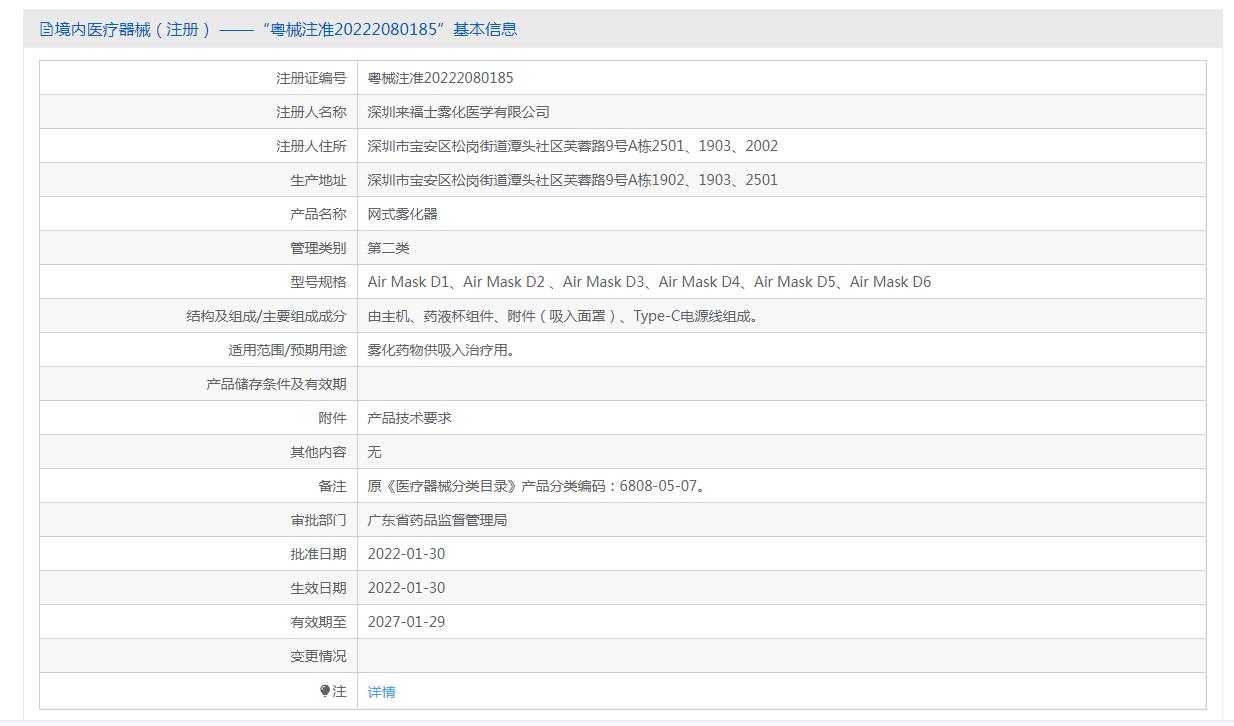Click the 产品储存条件及有效期 label

click(276, 384)
